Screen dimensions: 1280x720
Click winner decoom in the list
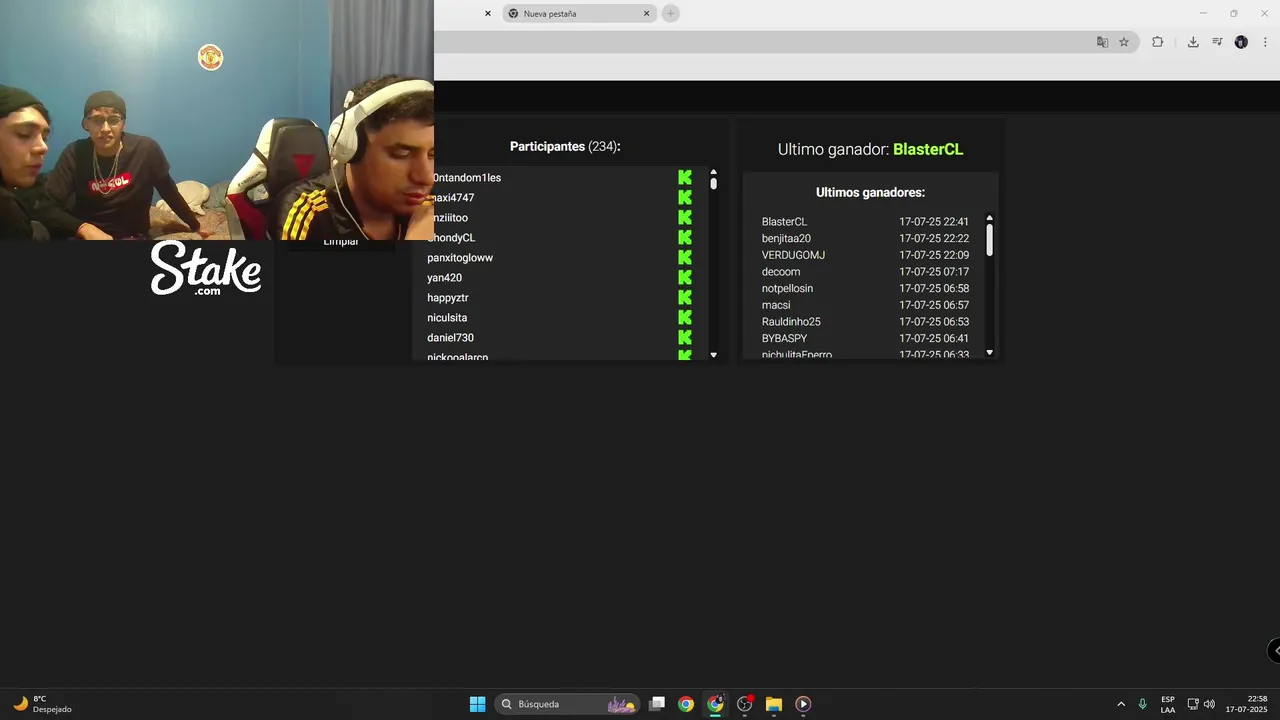[x=781, y=272]
